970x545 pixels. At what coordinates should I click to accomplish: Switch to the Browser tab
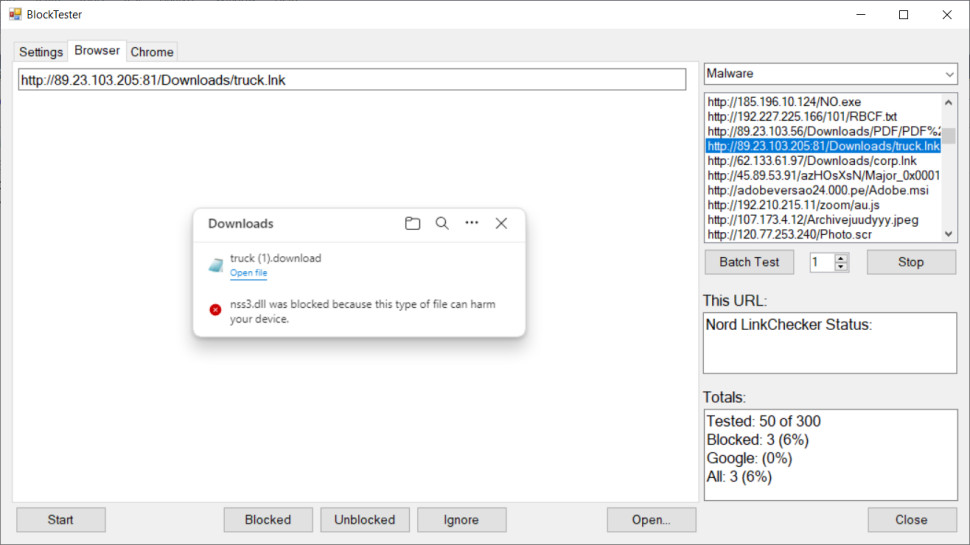click(x=97, y=51)
